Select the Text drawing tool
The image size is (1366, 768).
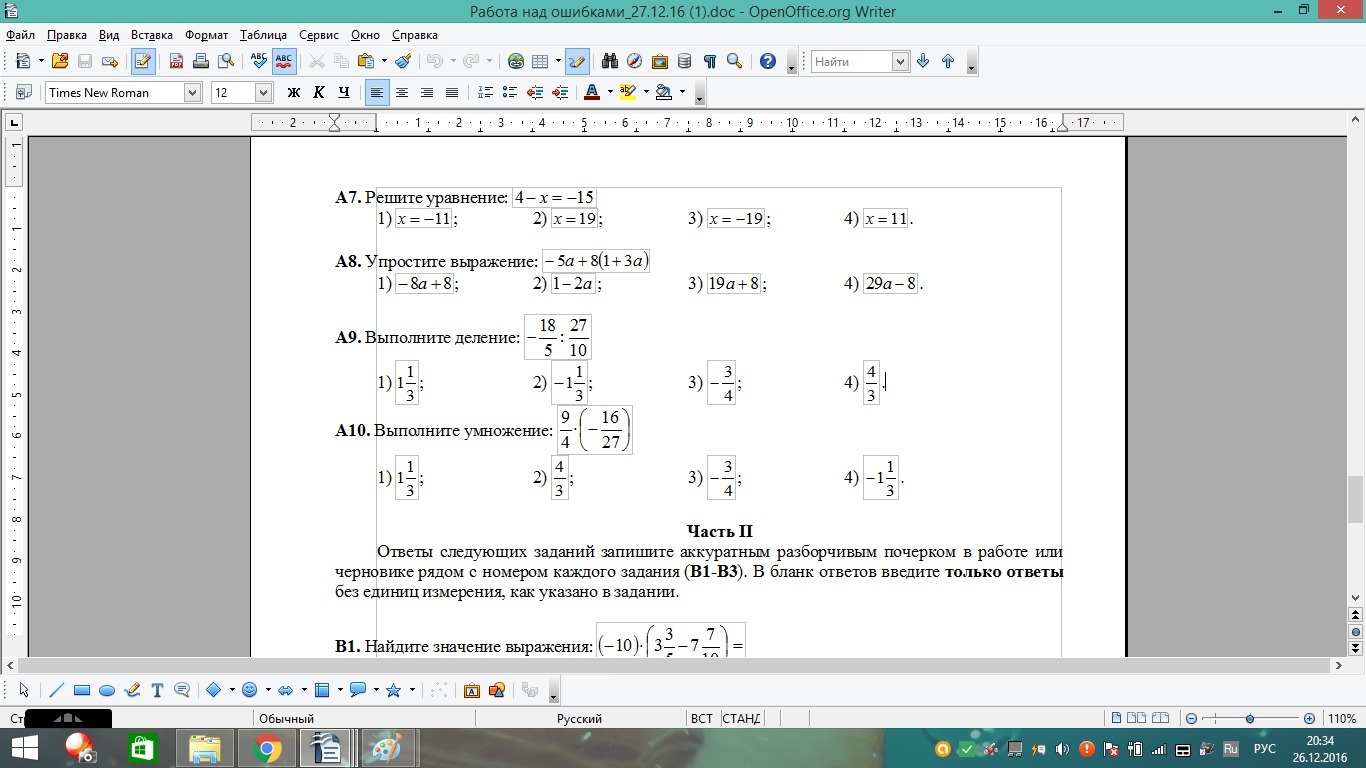[157, 690]
